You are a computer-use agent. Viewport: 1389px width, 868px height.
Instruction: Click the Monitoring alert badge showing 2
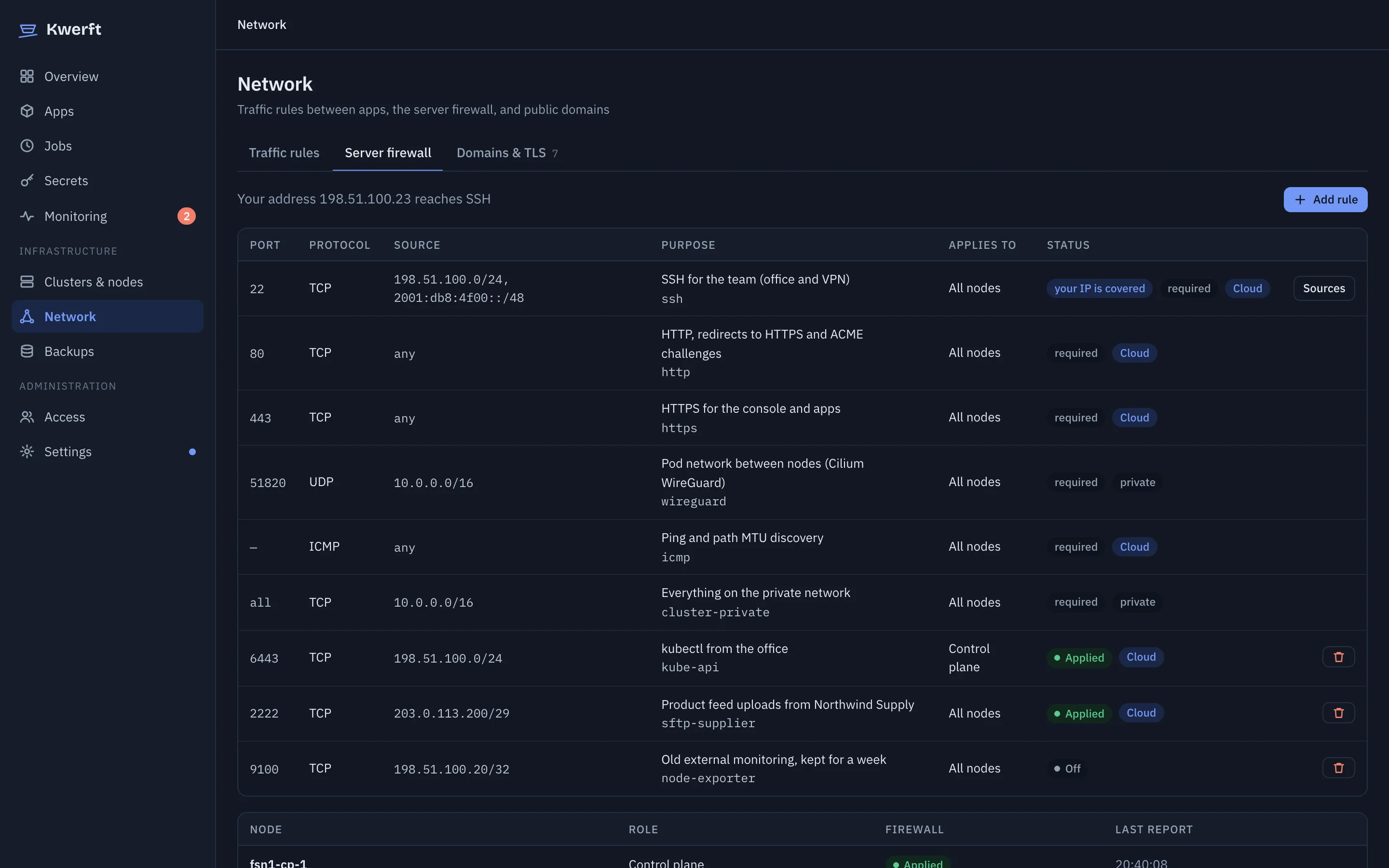click(x=187, y=217)
